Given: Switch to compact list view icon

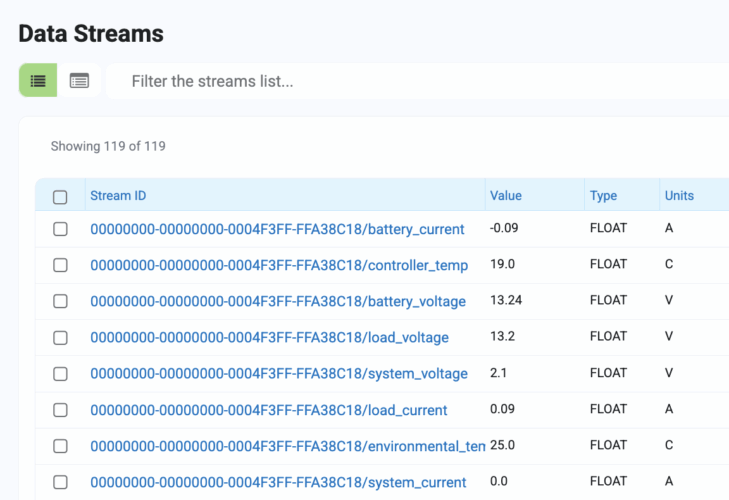Looking at the screenshot, I should tap(38, 81).
